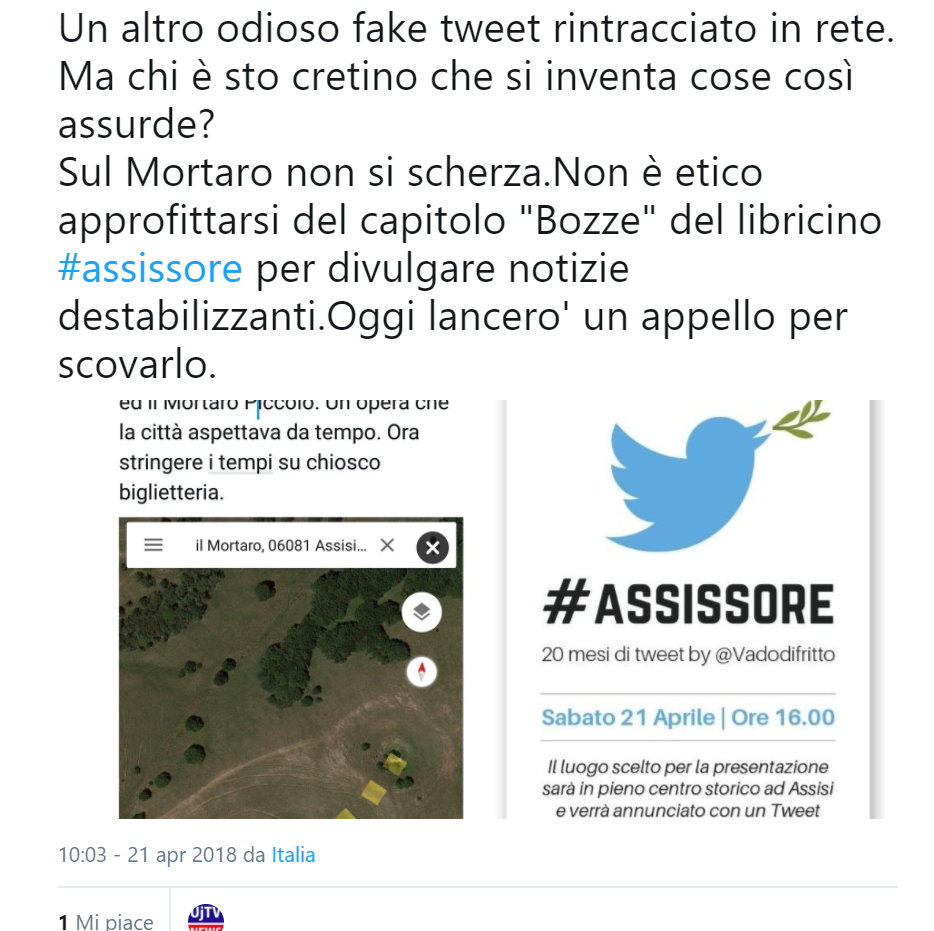View the 1 Mi piace likes count
Viewport: 934px width, 931px height.
pos(106,921)
